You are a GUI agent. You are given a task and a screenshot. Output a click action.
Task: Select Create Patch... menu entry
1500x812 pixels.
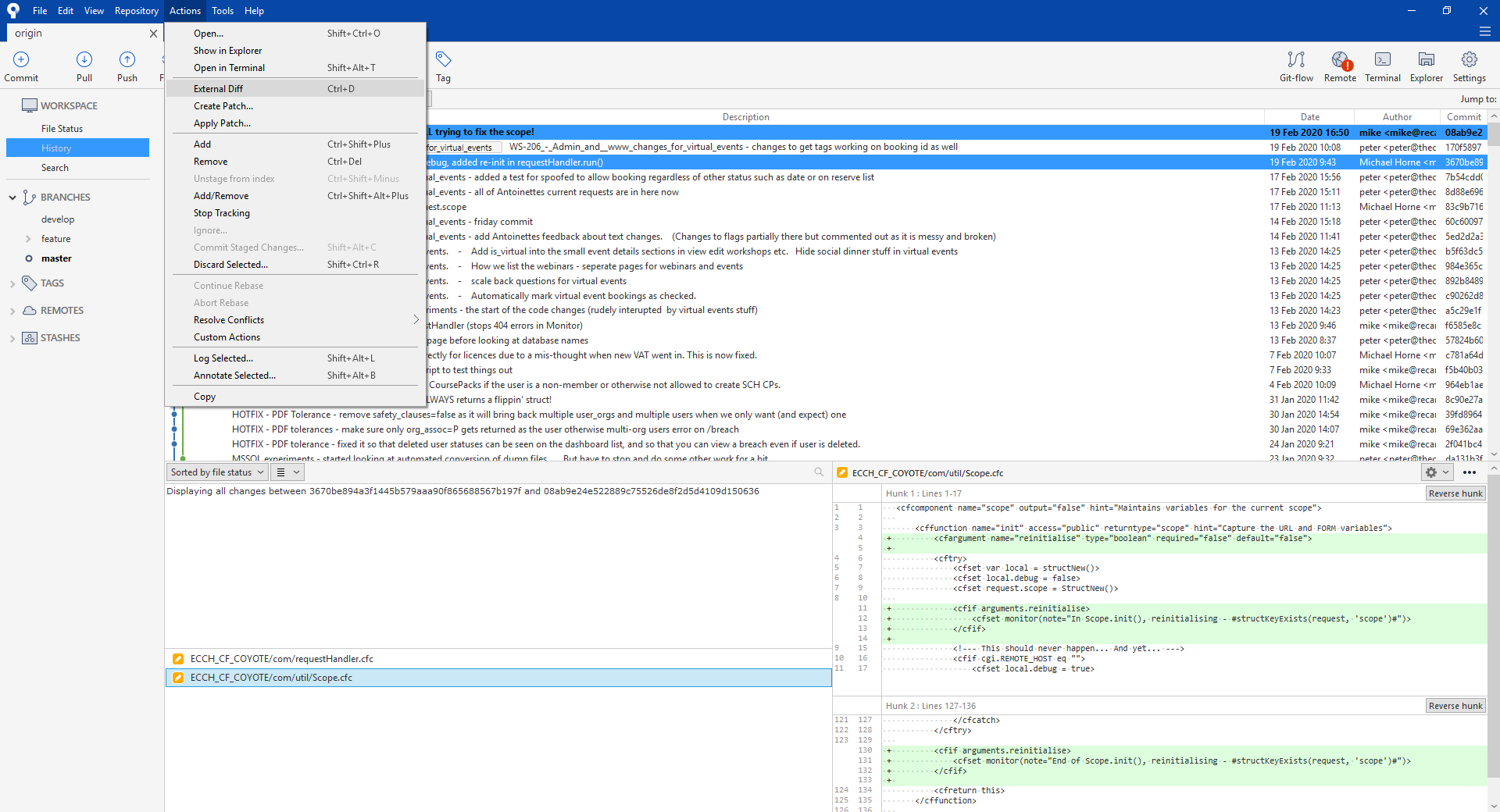pos(295,106)
